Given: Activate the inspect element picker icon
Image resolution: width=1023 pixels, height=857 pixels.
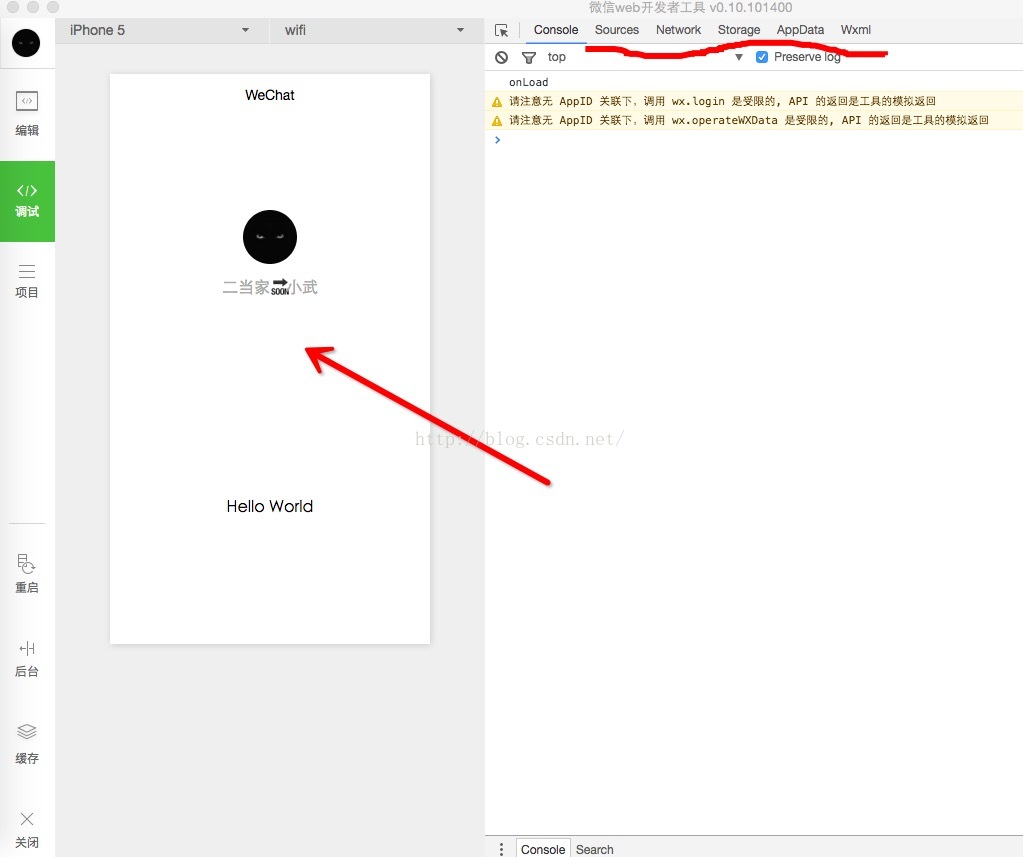Looking at the screenshot, I should pyautogui.click(x=502, y=30).
